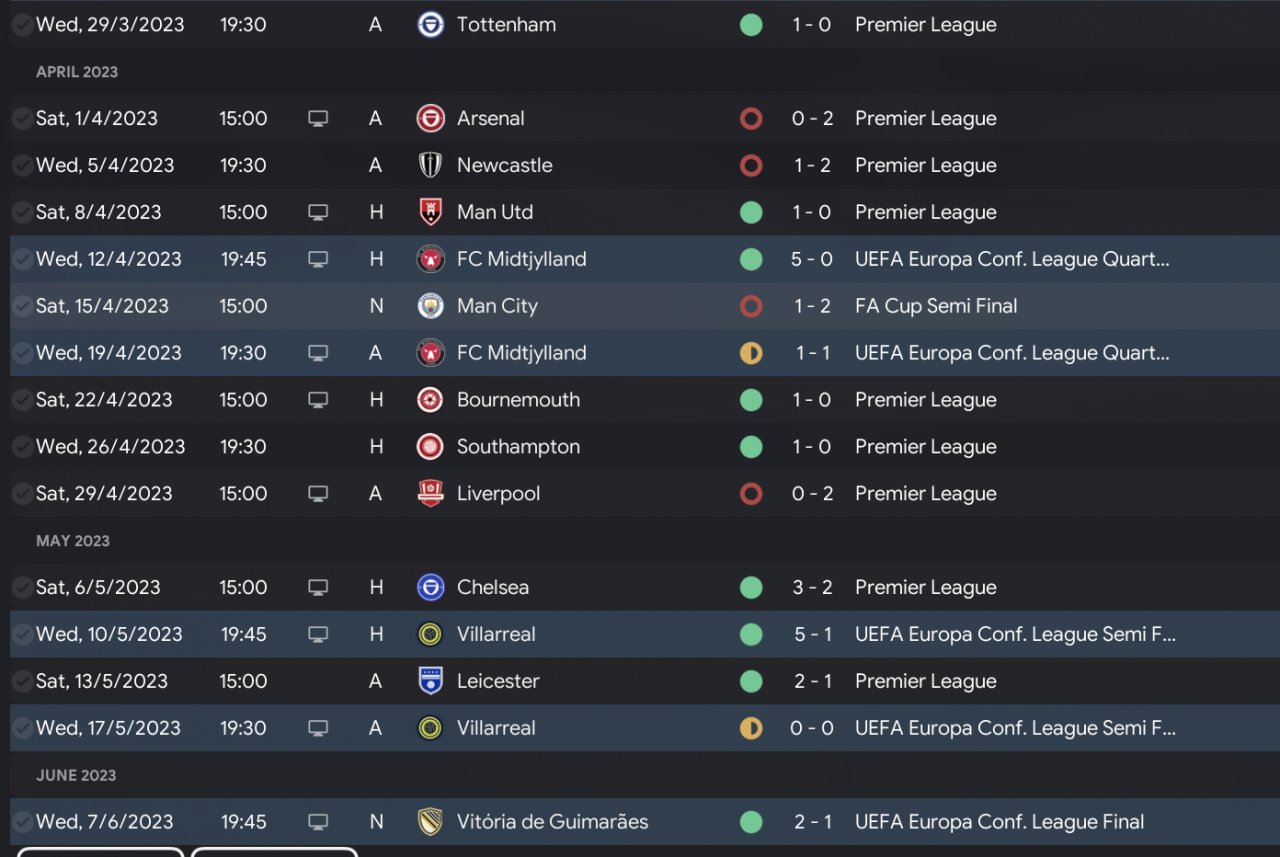This screenshot has width=1280, height=857.
Task: Click the Leicester club badge icon
Action: 430,681
